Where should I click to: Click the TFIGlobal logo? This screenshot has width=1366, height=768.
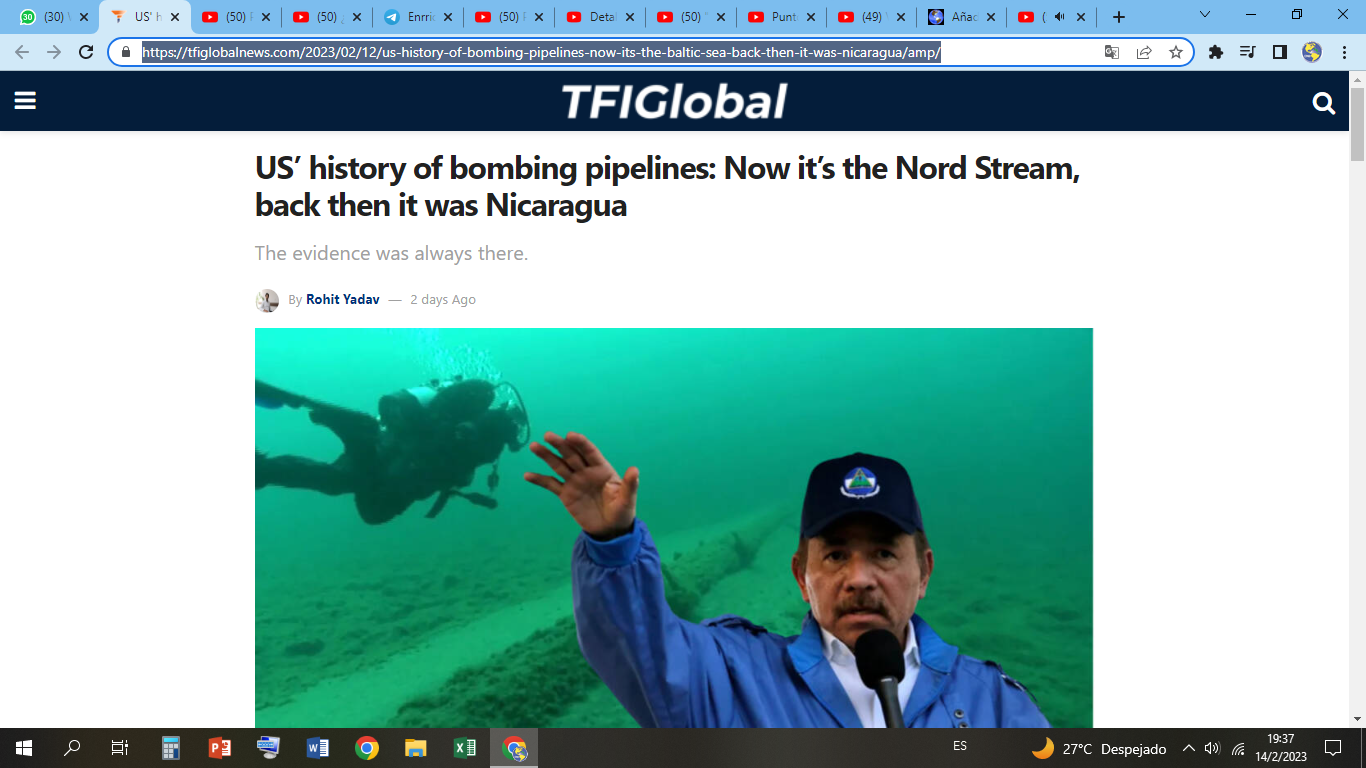click(674, 102)
